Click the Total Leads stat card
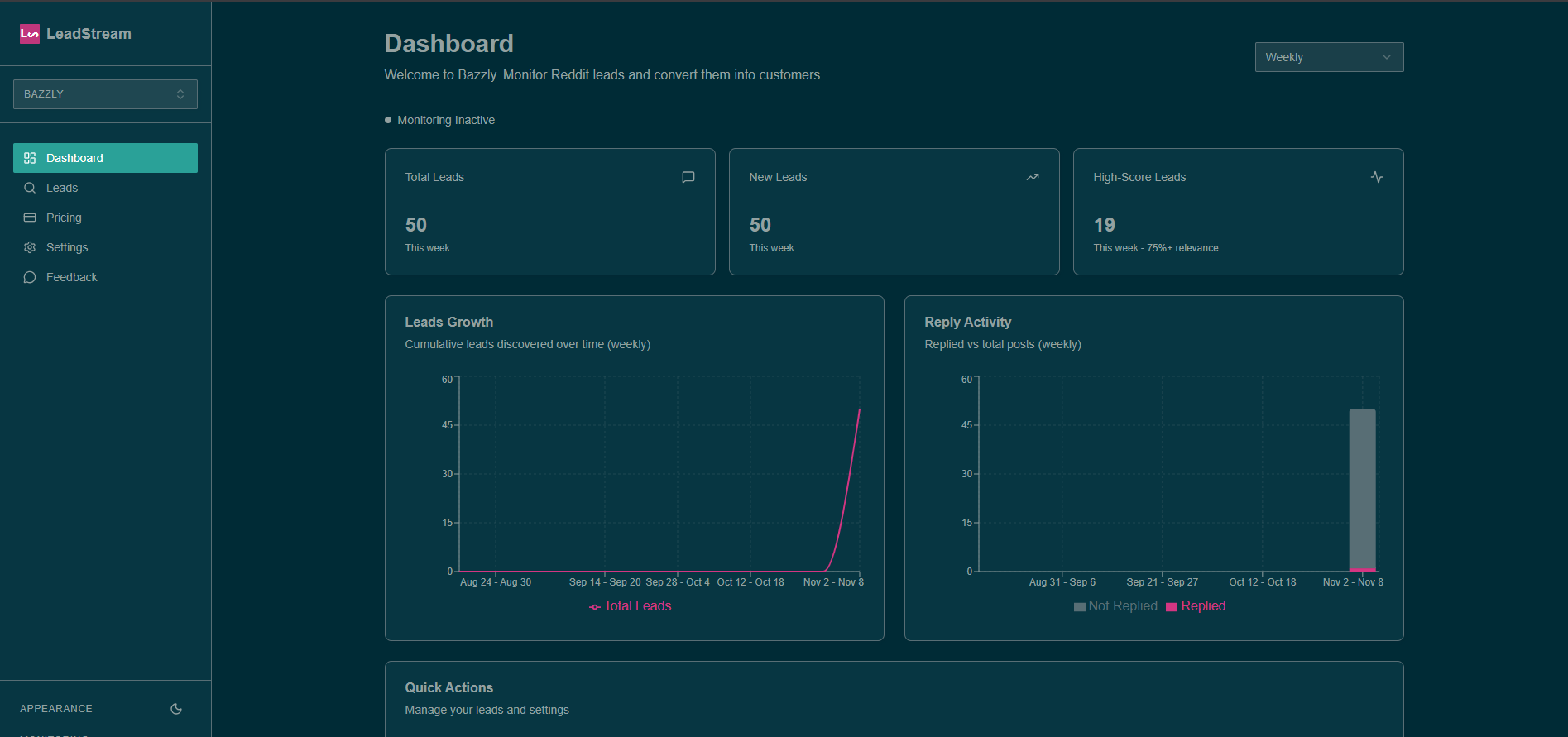 pos(550,212)
